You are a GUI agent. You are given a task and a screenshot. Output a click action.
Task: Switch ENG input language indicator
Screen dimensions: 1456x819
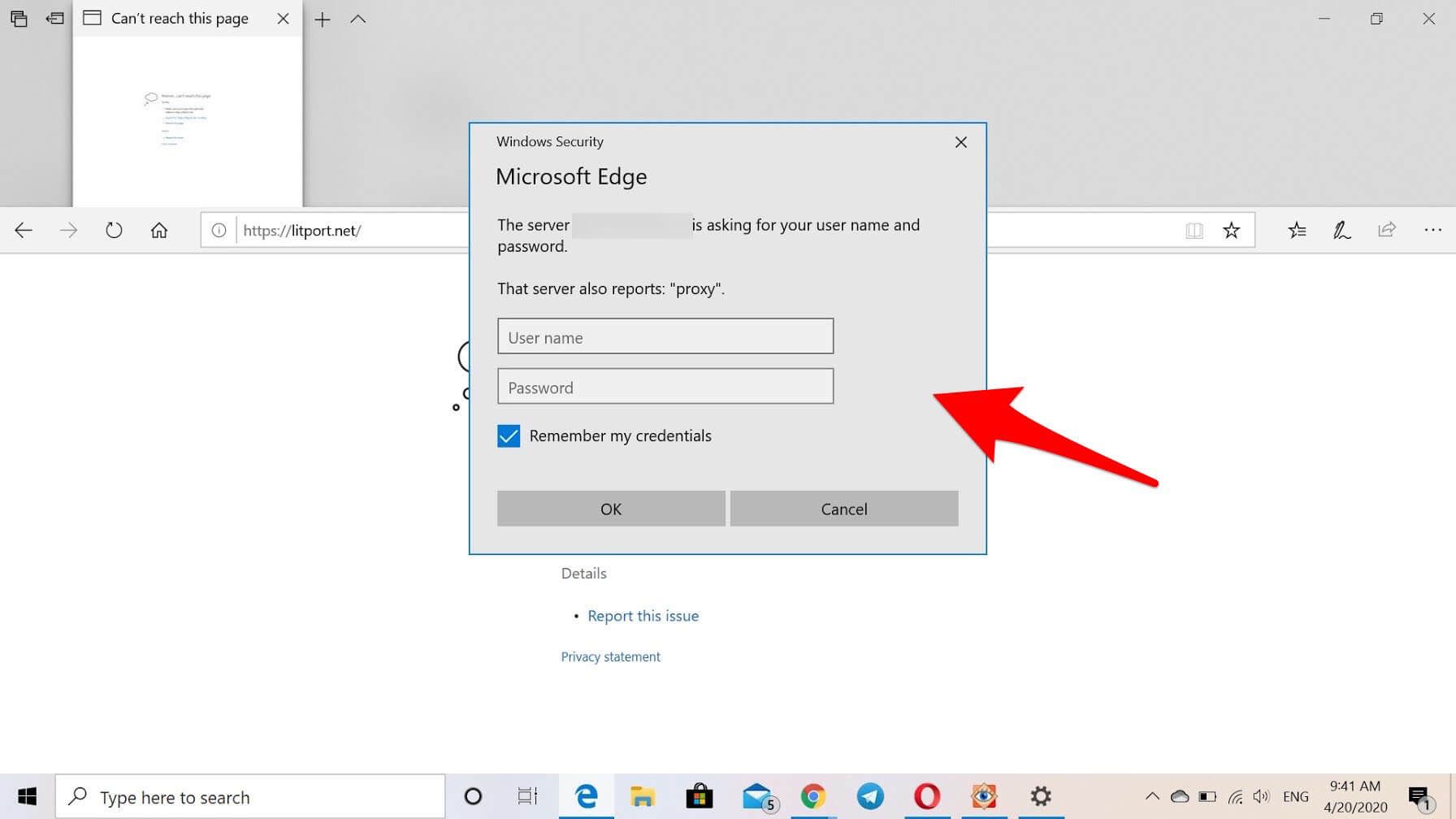(x=1296, y=796)
